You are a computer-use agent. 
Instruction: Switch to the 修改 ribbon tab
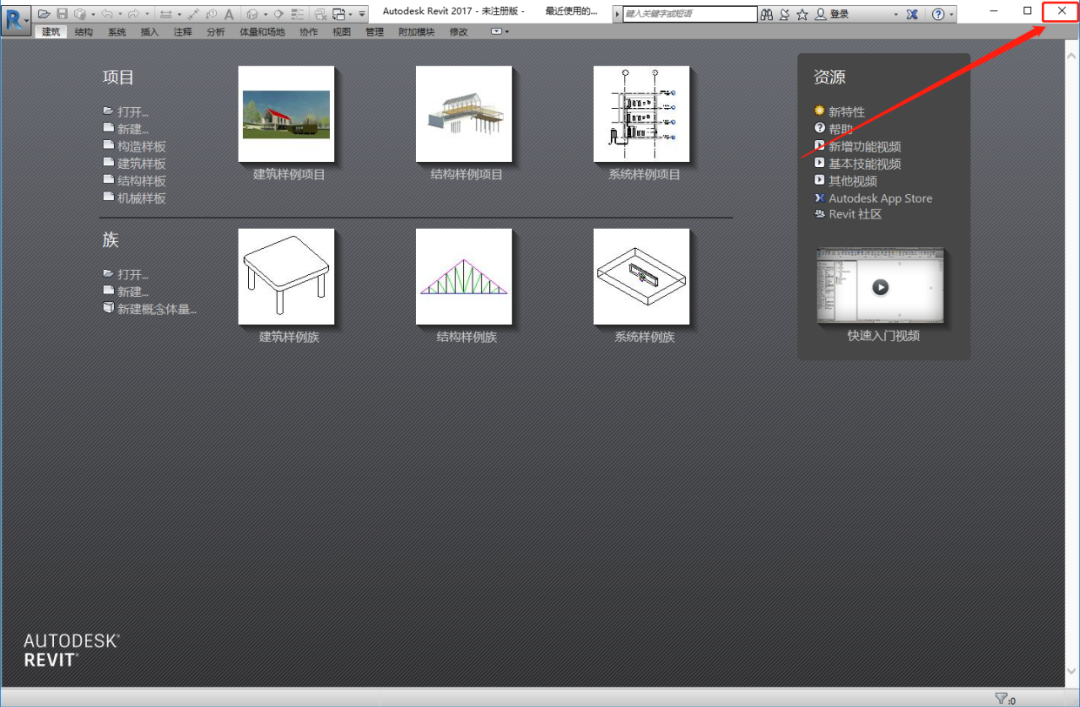click(x=459, y=32)
